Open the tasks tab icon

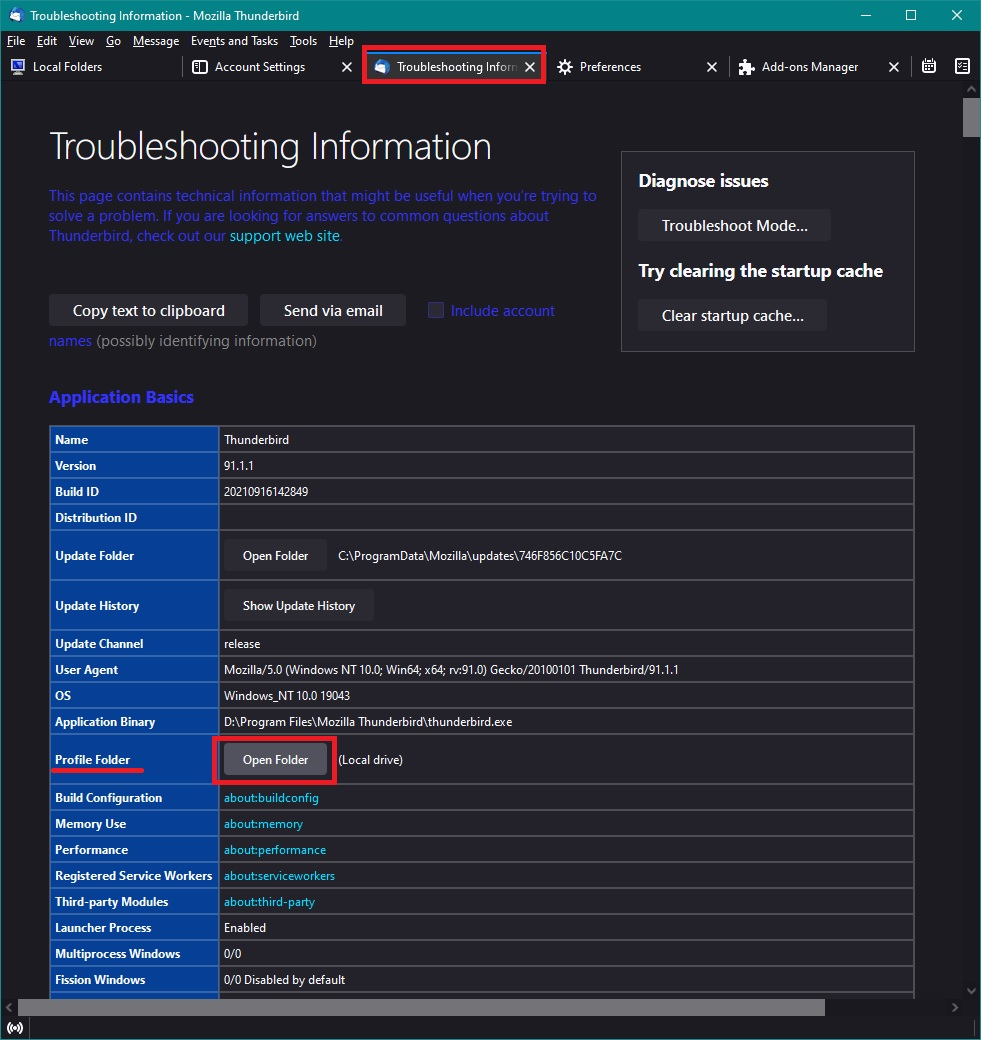[962, 67]
